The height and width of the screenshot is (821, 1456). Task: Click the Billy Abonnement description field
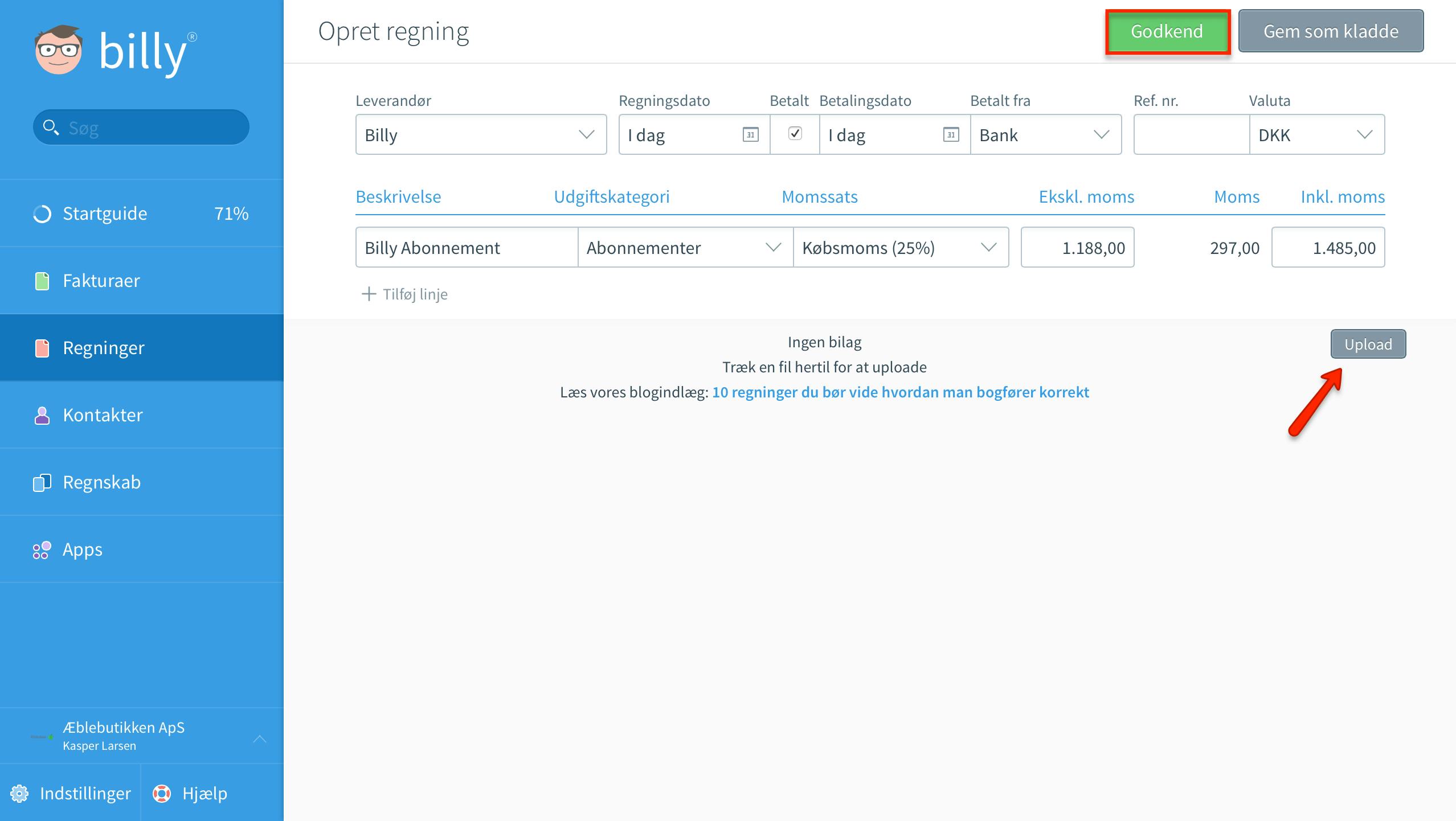point(467,247)
